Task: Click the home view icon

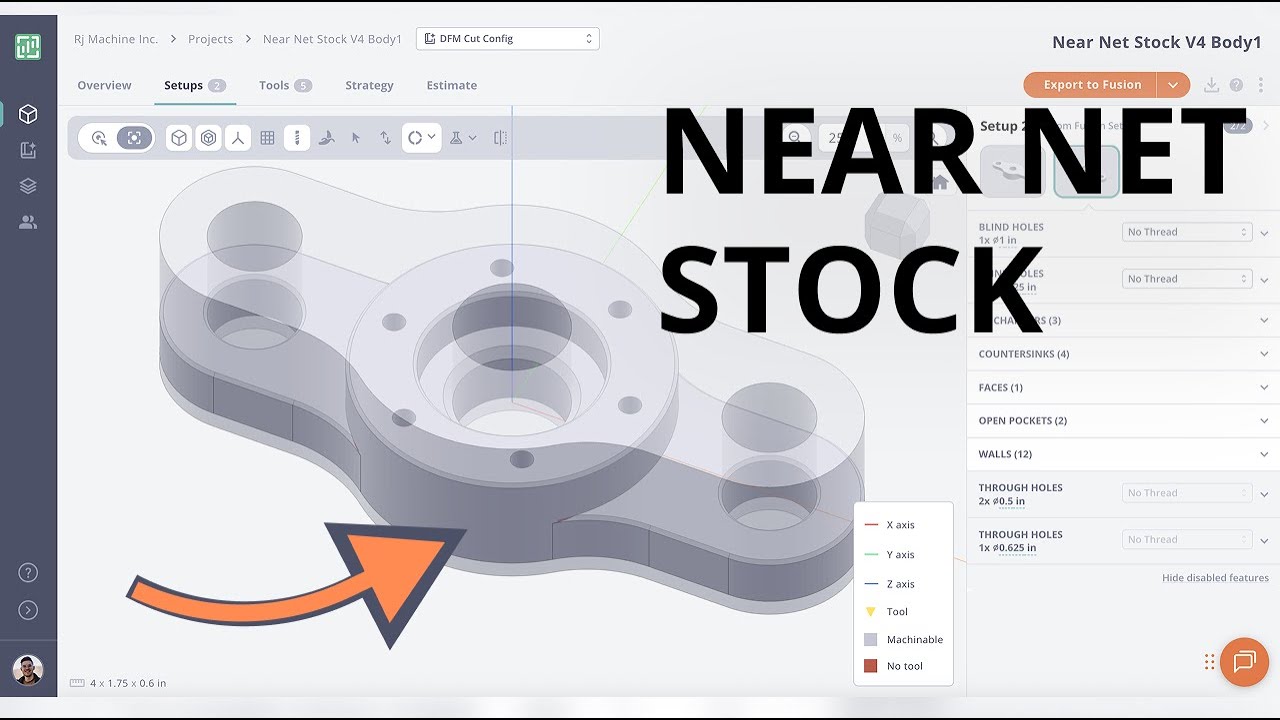Action: pos(940,183)
